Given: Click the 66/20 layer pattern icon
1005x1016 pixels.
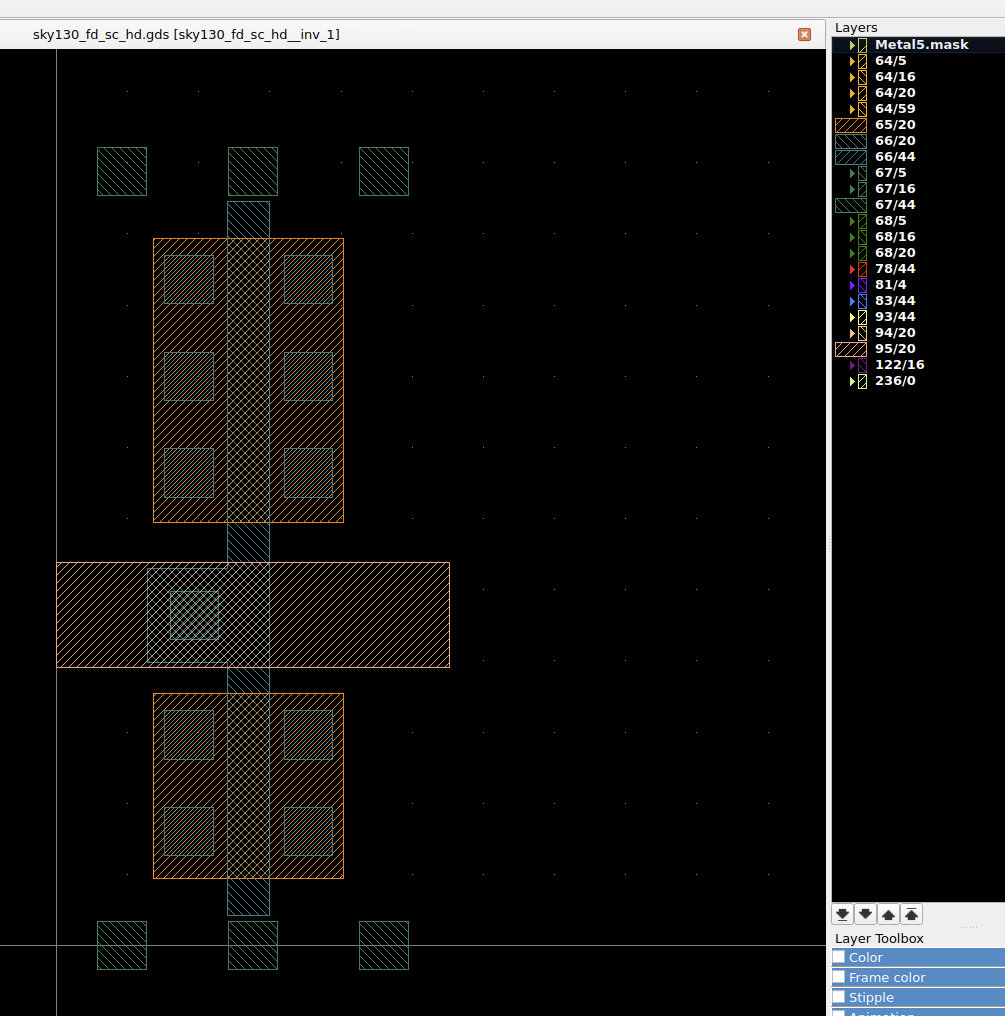Looking at the screenshot, I should pyautogui.click(x=850, y=141).
